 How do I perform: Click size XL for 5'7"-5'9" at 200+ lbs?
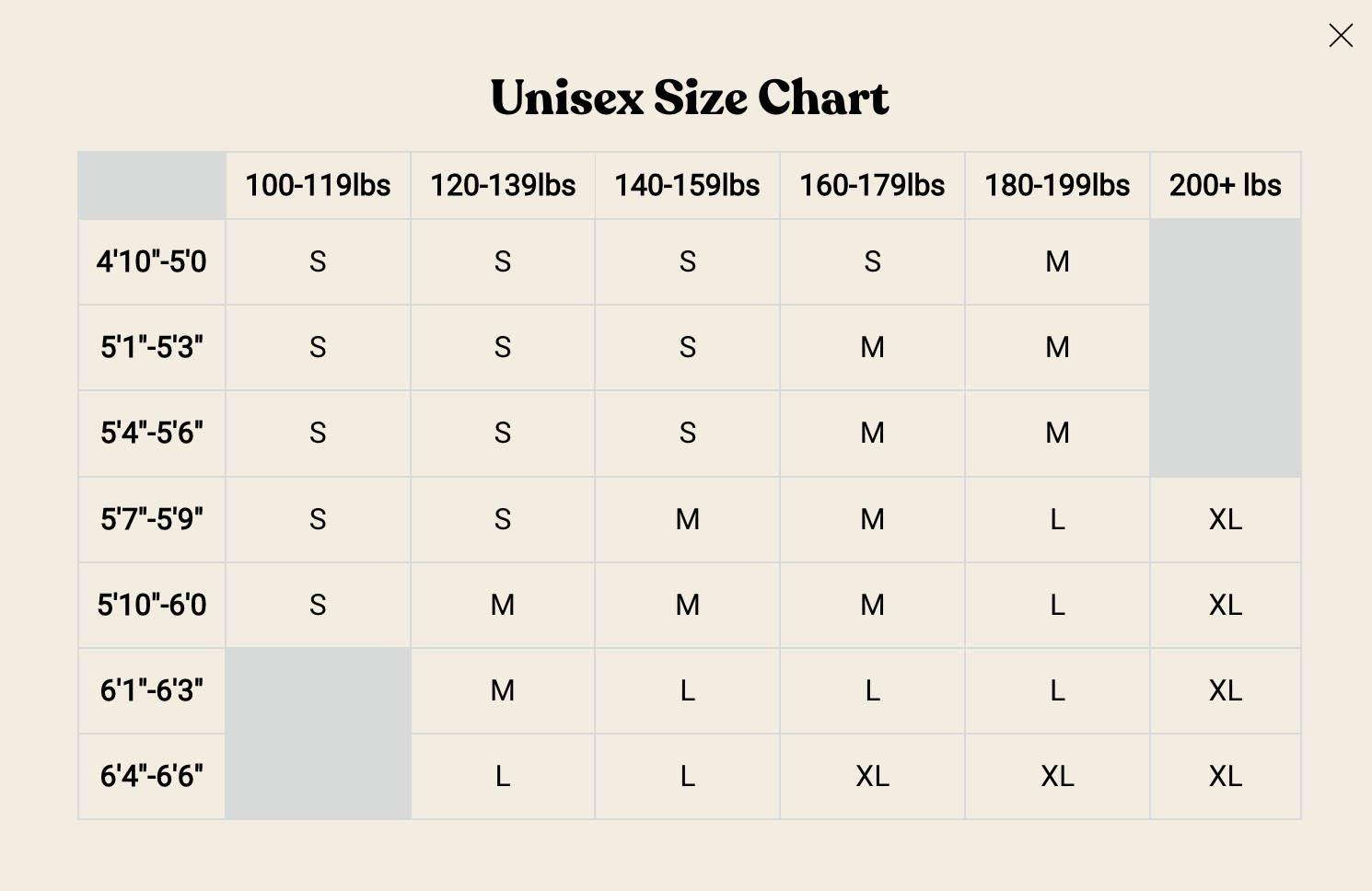1225,520
